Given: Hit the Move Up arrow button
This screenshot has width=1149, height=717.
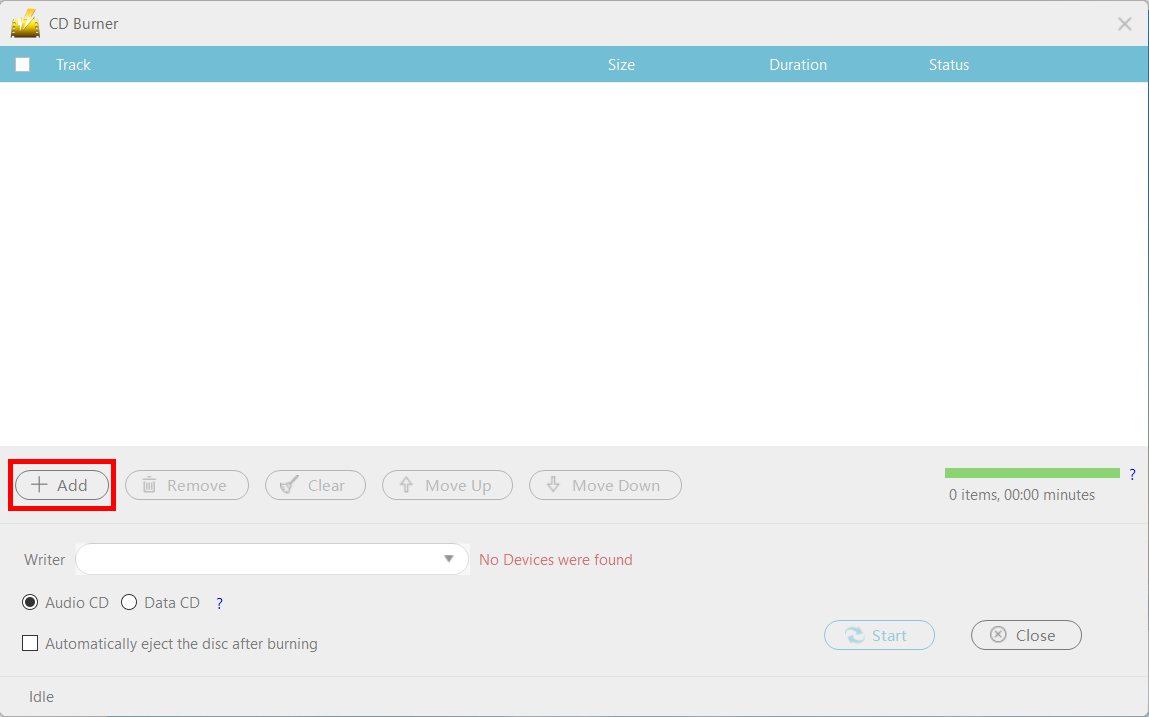Looking at the screenshot, I should click(447, 485).
